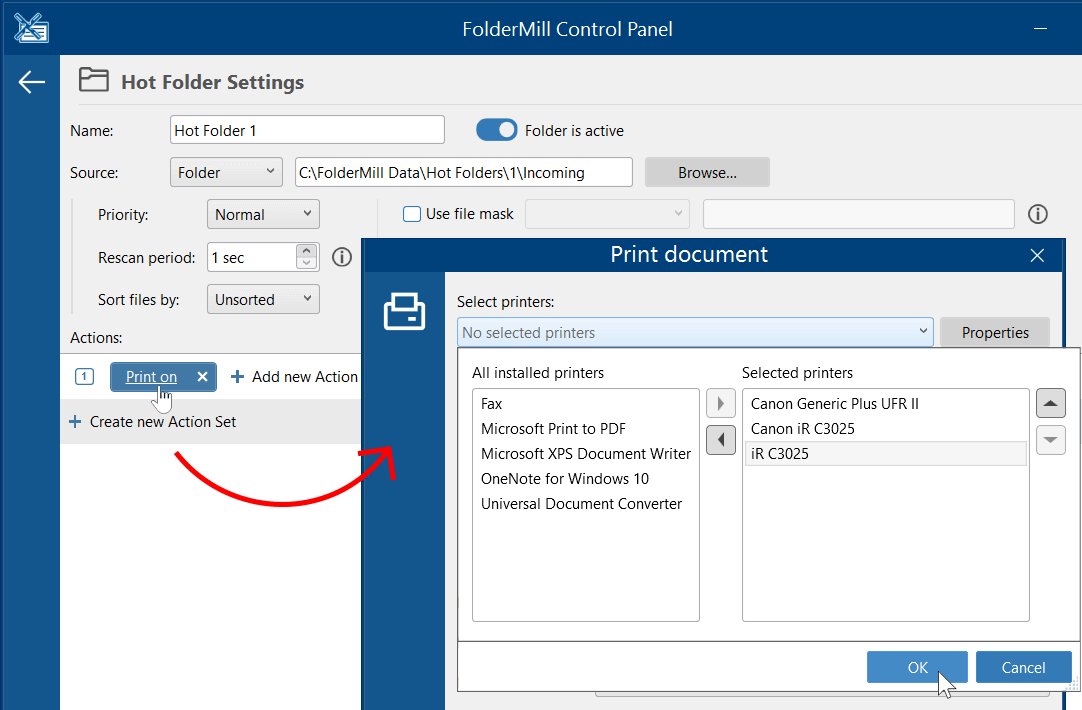This screenshot has width=1082, height=710.
Task: Expand the Priority dropdown set to Normal
Action: click(x=262, y=214)
